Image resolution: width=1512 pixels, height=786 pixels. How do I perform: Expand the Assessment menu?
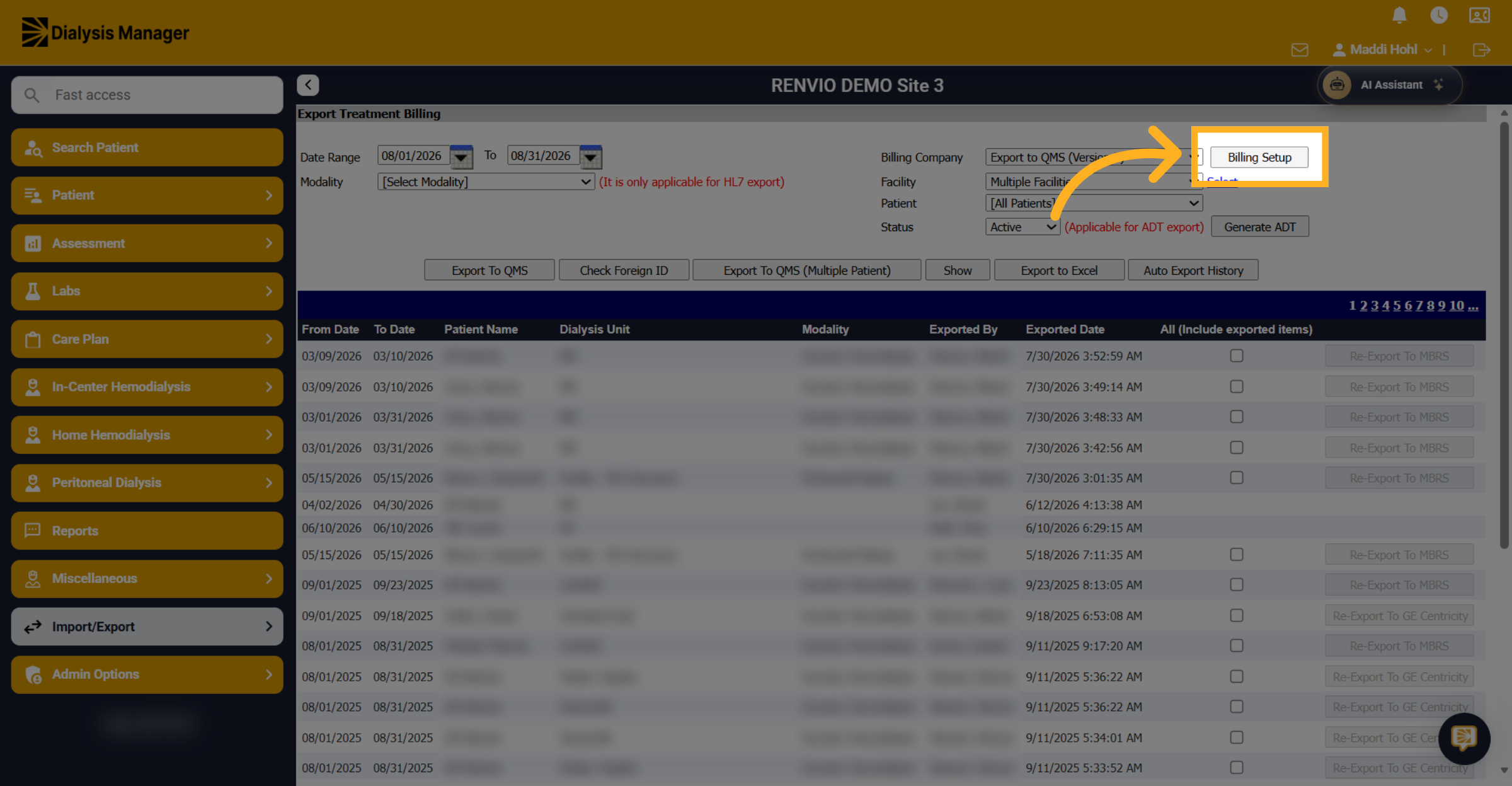pos(147,243)
